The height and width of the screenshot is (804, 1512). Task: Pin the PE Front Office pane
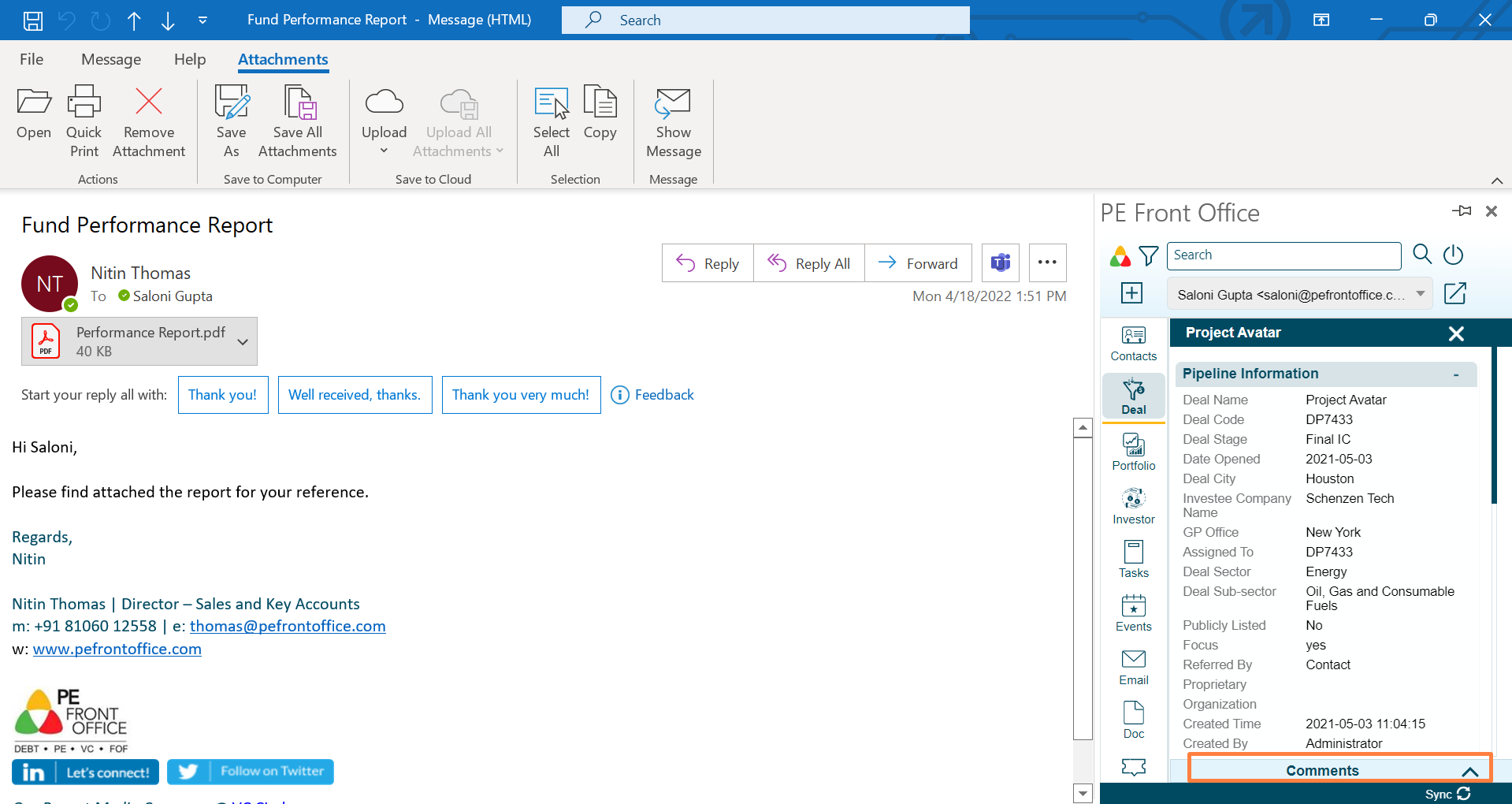pos(1462,211)
